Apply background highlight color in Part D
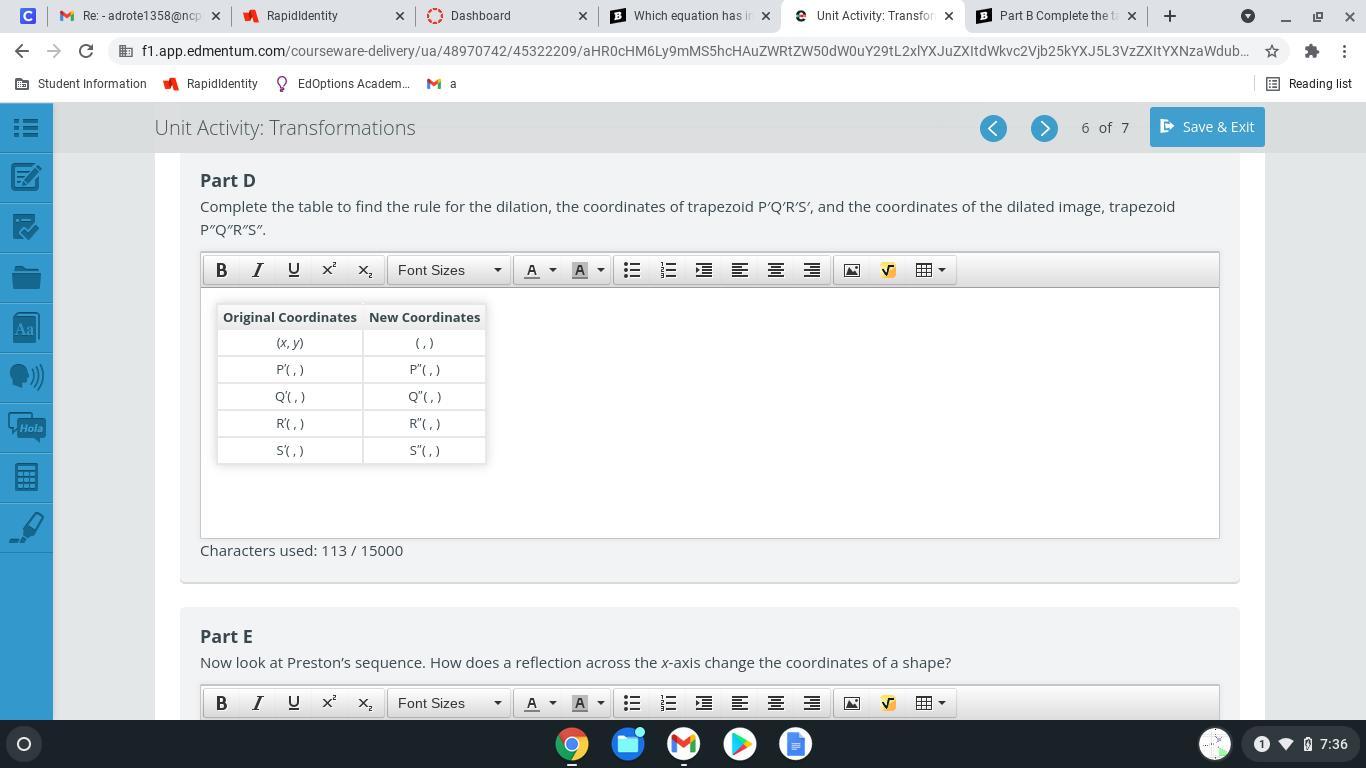The width and height of the screenshot is (1366, 768). point(580,270)
